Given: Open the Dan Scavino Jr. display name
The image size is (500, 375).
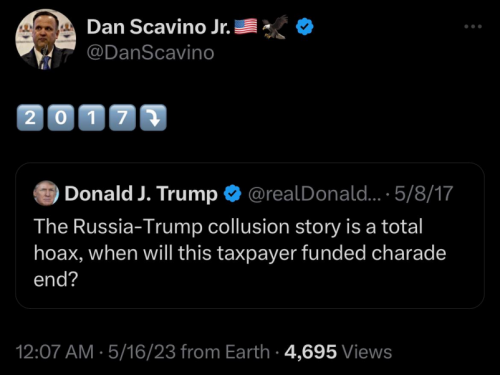Looking at the screenshot, I should (x=159, y=27).
